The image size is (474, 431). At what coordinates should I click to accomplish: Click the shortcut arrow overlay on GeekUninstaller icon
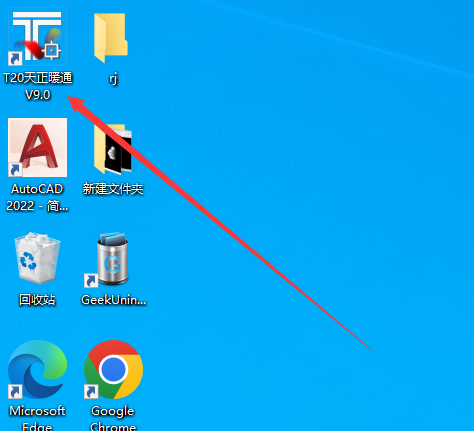91,281
